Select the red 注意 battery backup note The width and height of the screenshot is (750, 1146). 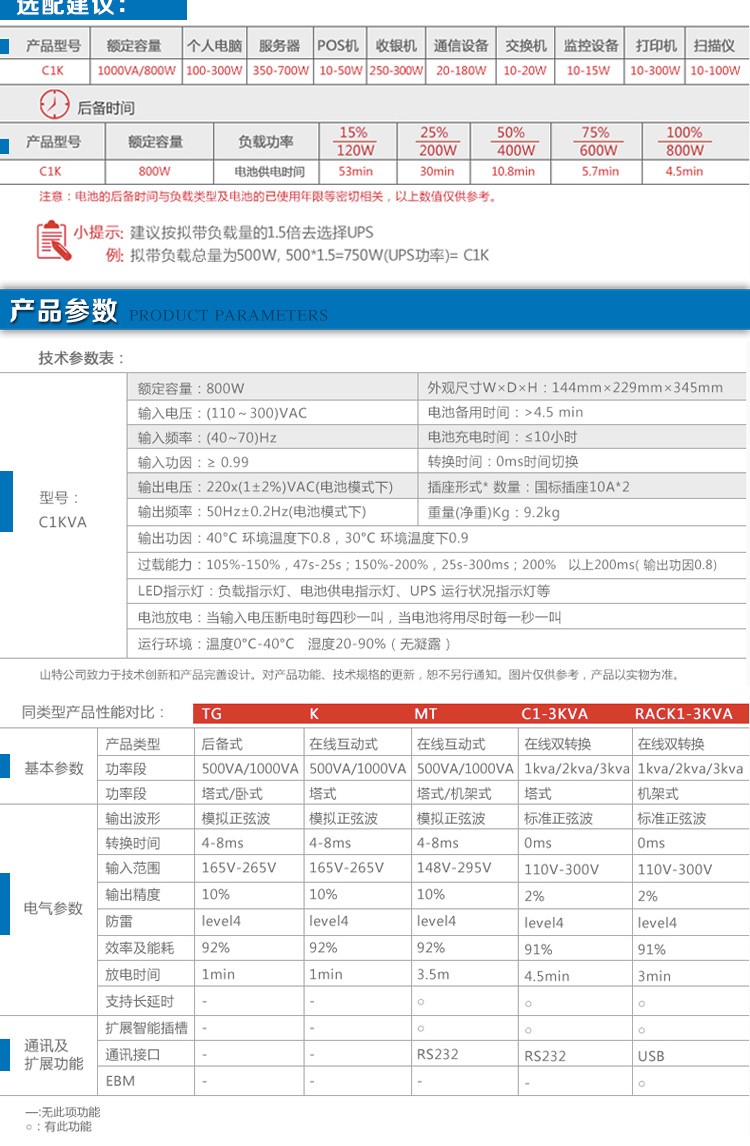click(x=268, y=197)
